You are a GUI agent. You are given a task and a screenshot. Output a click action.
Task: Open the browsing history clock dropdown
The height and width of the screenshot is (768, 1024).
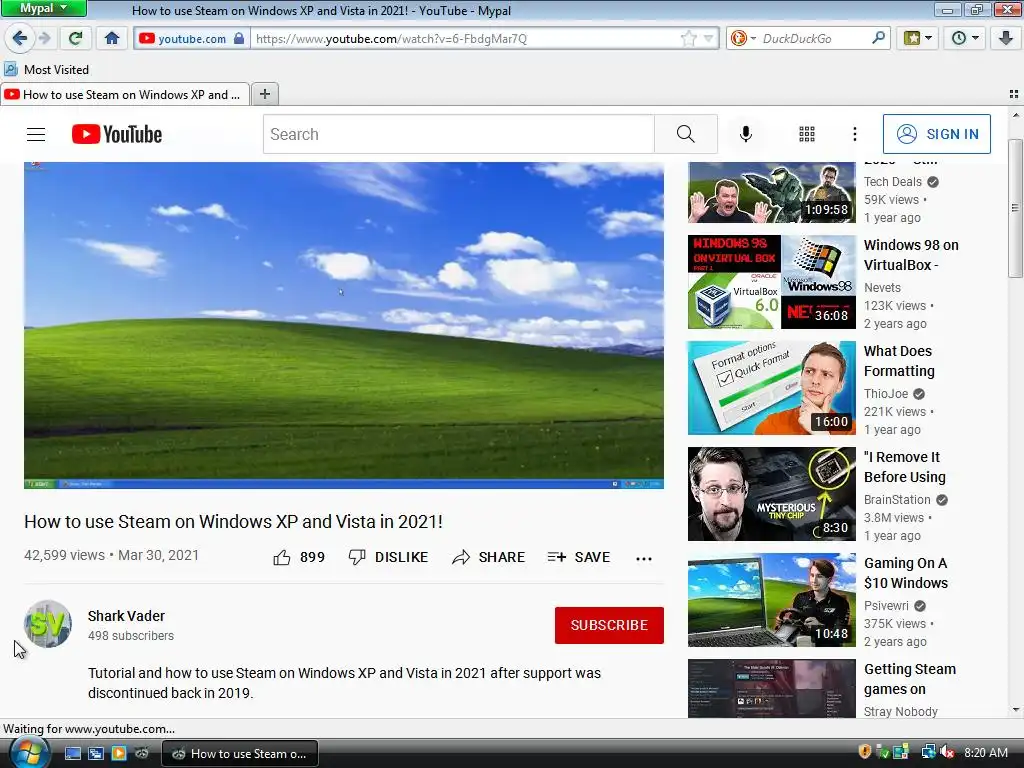click(965, 39)
